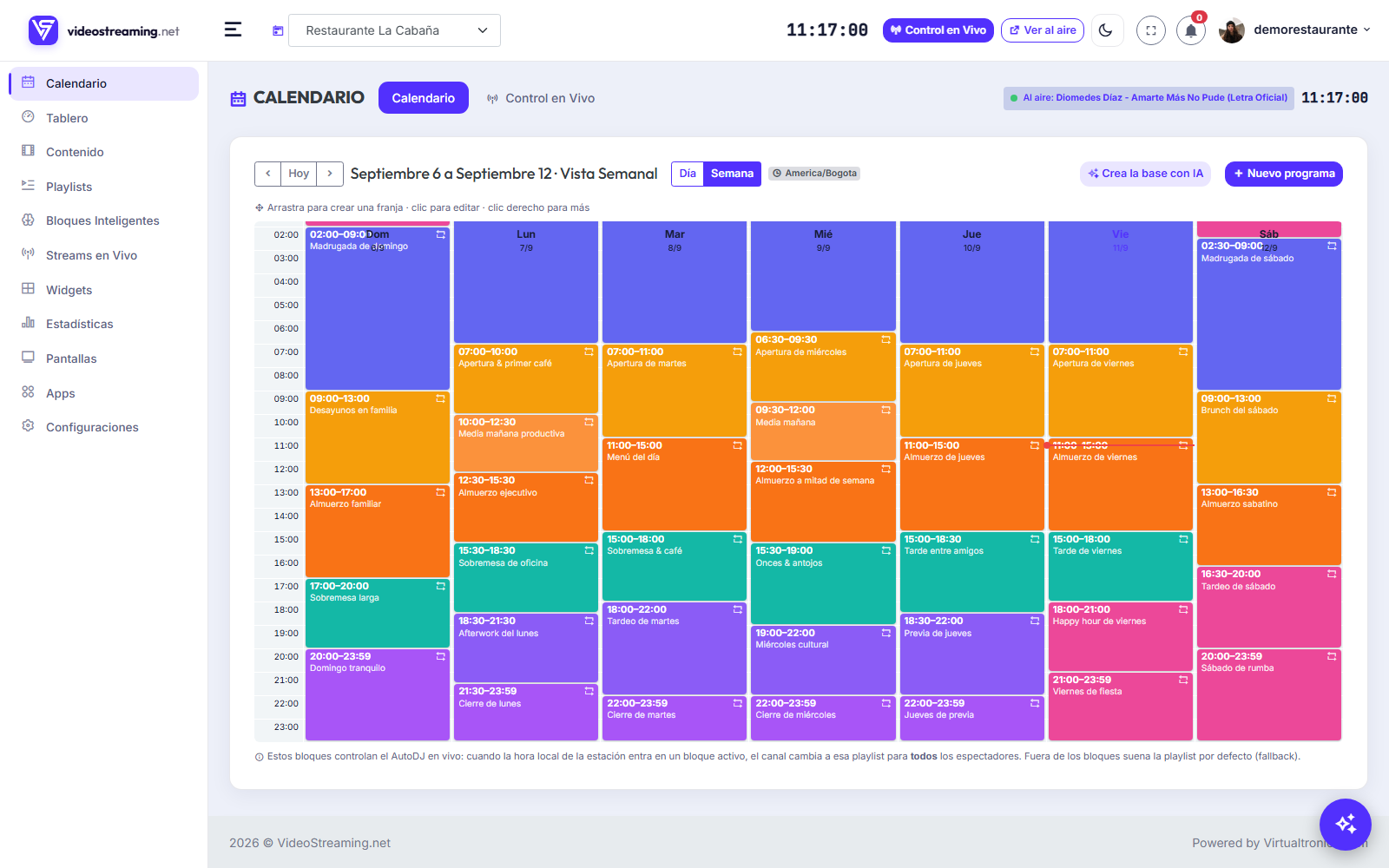Toggle the hamburger sidebar menu
This screenshot has width=1389, height=868.
click(233, 30)
